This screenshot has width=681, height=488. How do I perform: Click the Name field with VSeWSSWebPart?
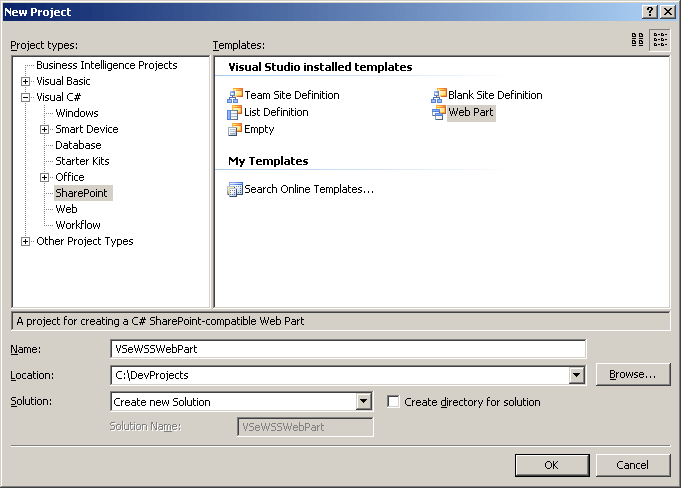click(x=348, y=349)
